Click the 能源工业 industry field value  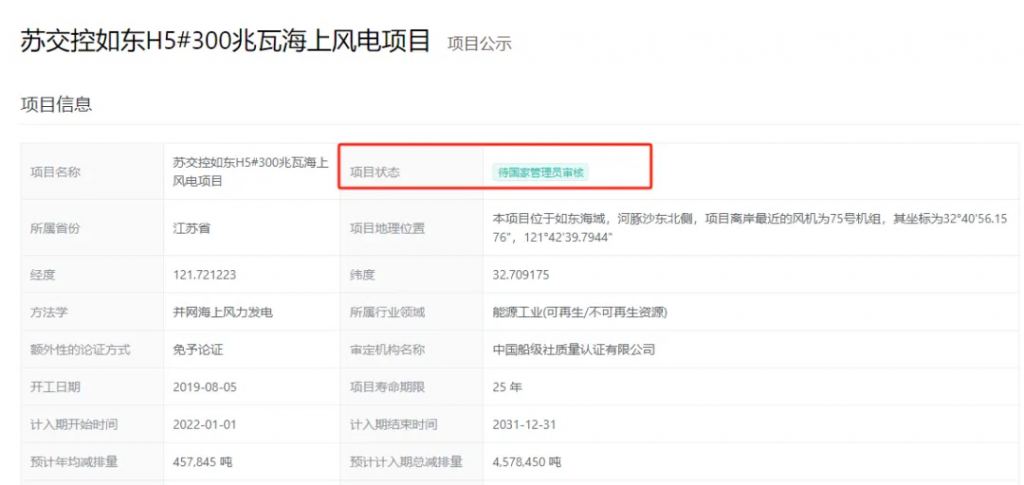580,312
